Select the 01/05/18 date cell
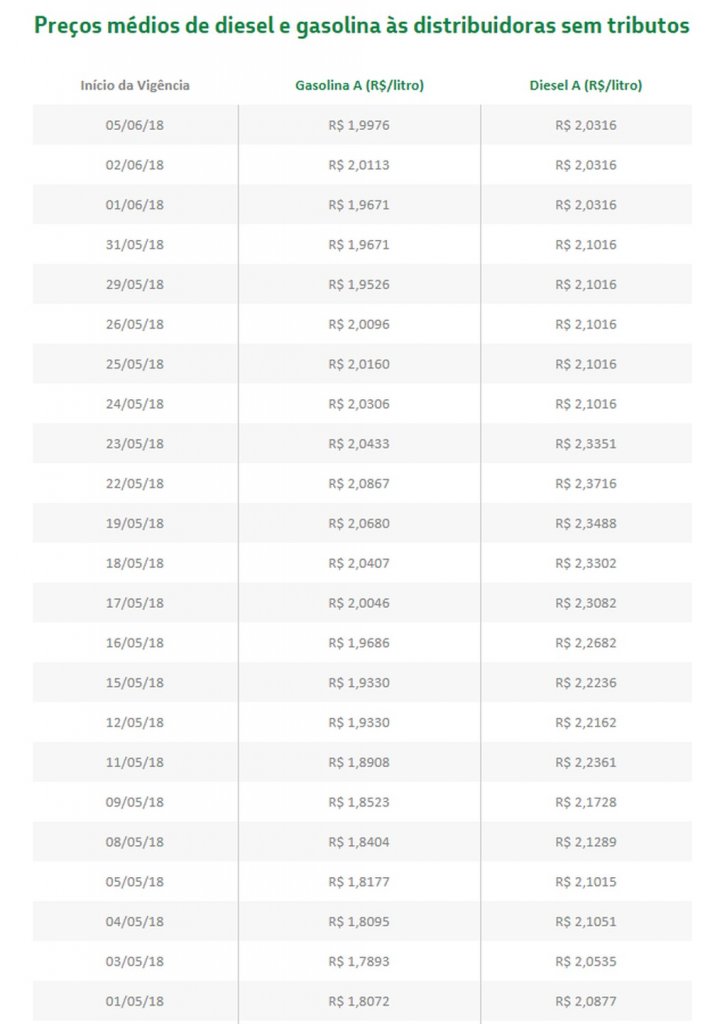The image size is (710, 1024). pyautogui.click(x=135, y=1001)
